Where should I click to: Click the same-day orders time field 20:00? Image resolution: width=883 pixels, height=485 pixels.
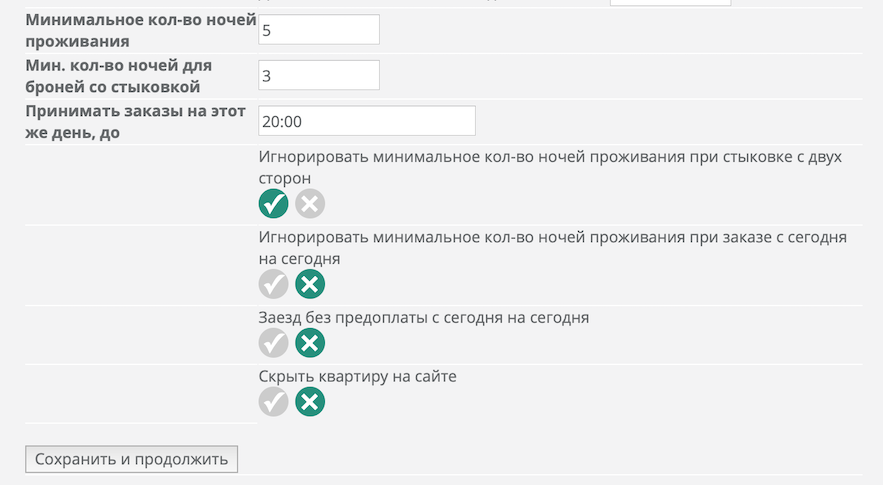[367, 121]
